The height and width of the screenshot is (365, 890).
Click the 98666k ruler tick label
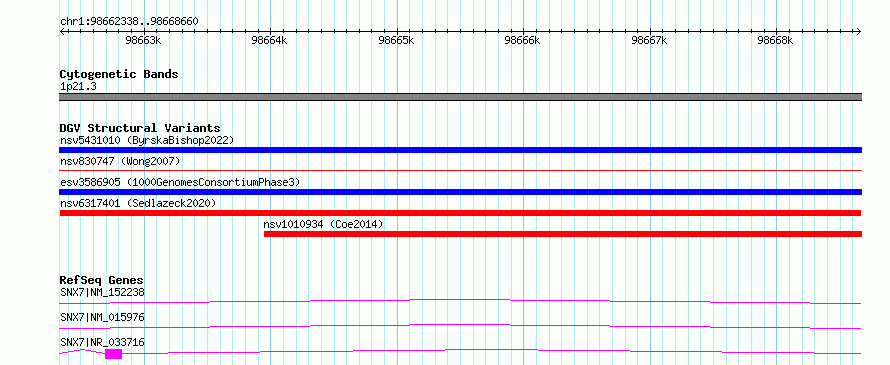[x=522, y=40]
